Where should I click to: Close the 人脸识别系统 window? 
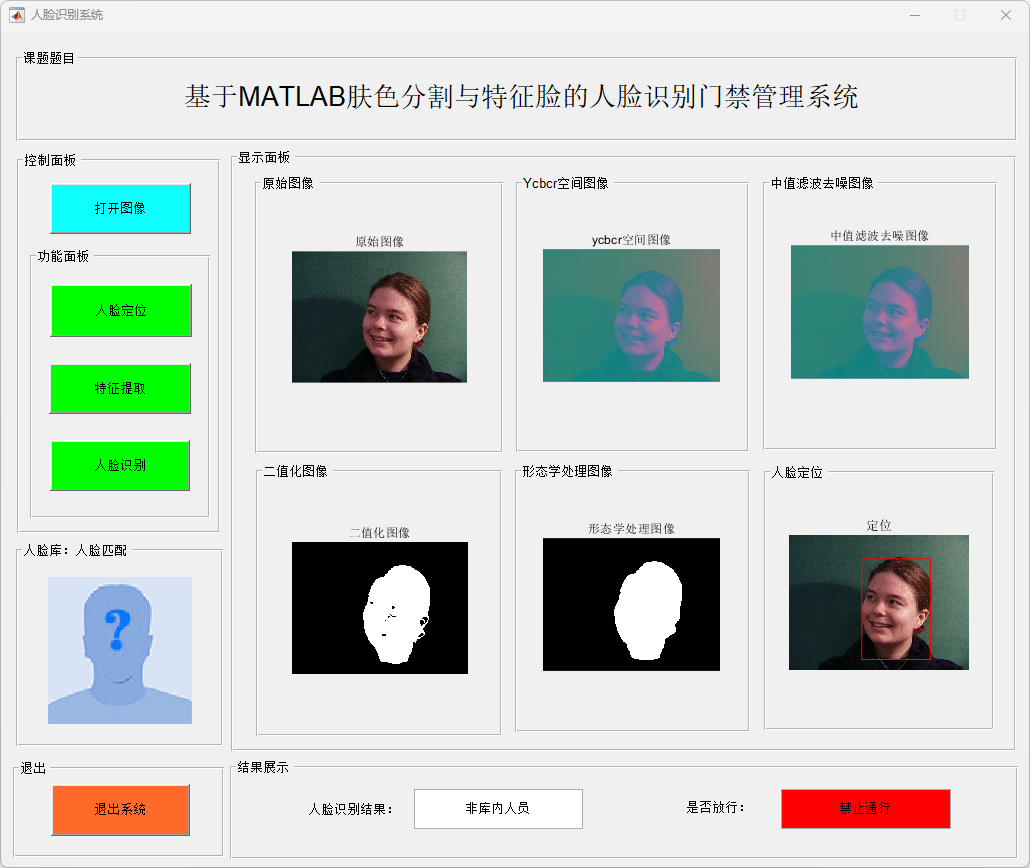[1006, 15]
